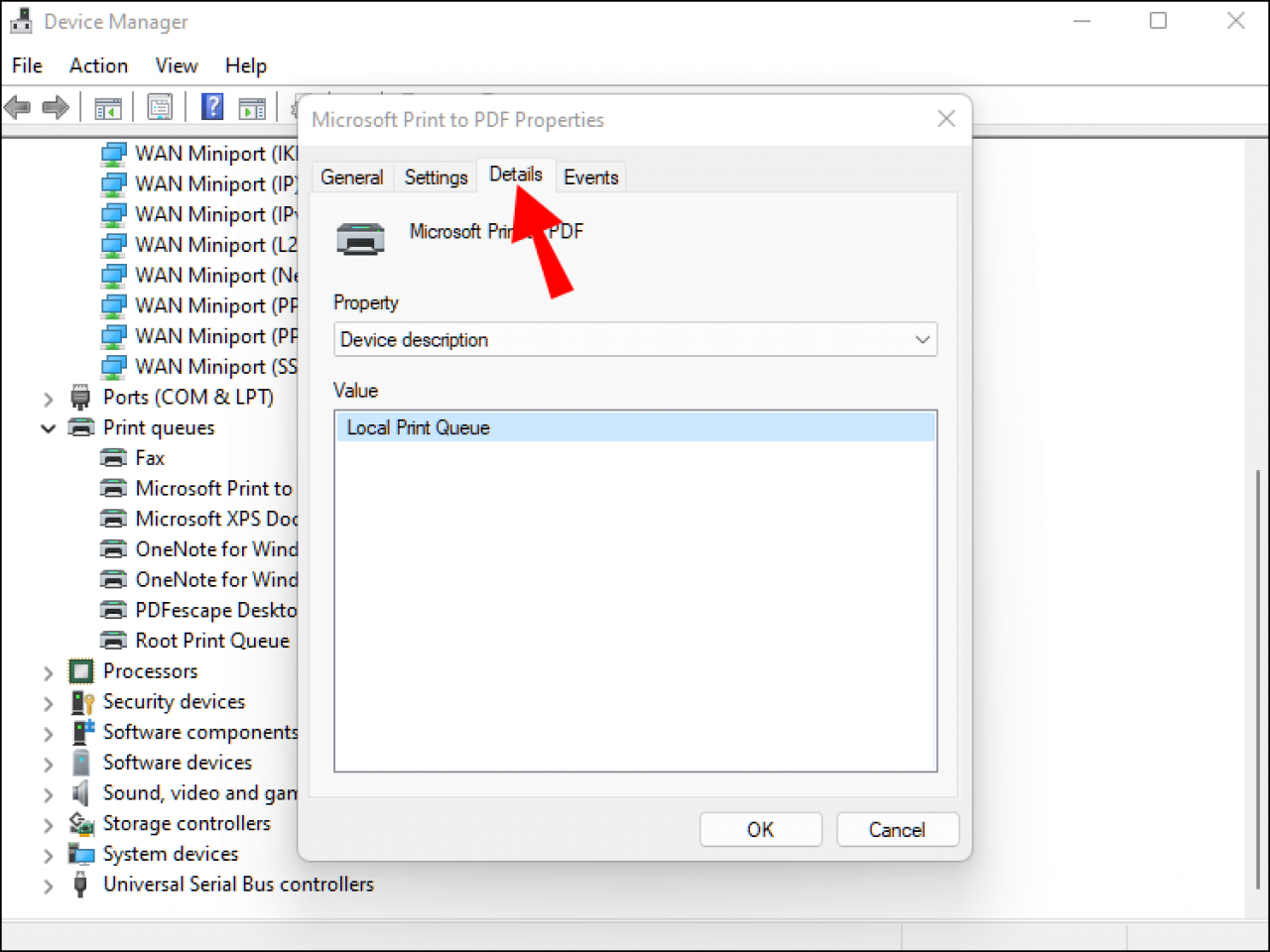1270x952 pixels.
Task: Open the Action menu
Action: point(98,65)
